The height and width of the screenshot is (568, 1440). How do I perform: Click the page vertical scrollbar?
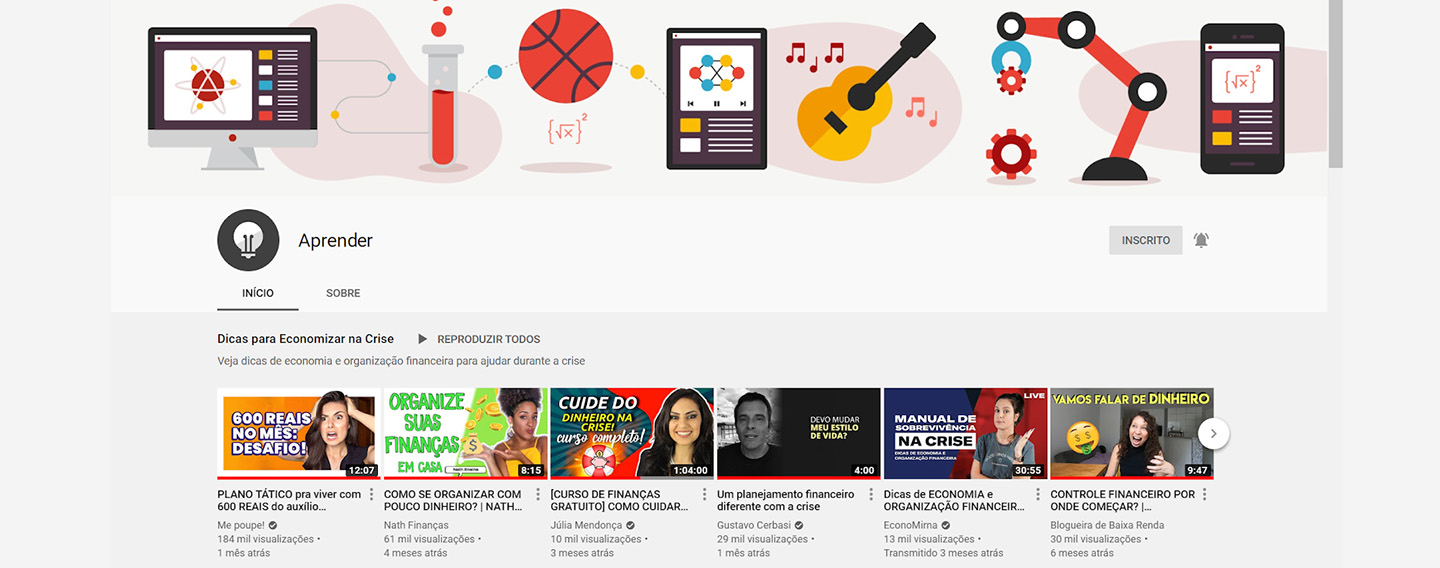pos(1336,84)
